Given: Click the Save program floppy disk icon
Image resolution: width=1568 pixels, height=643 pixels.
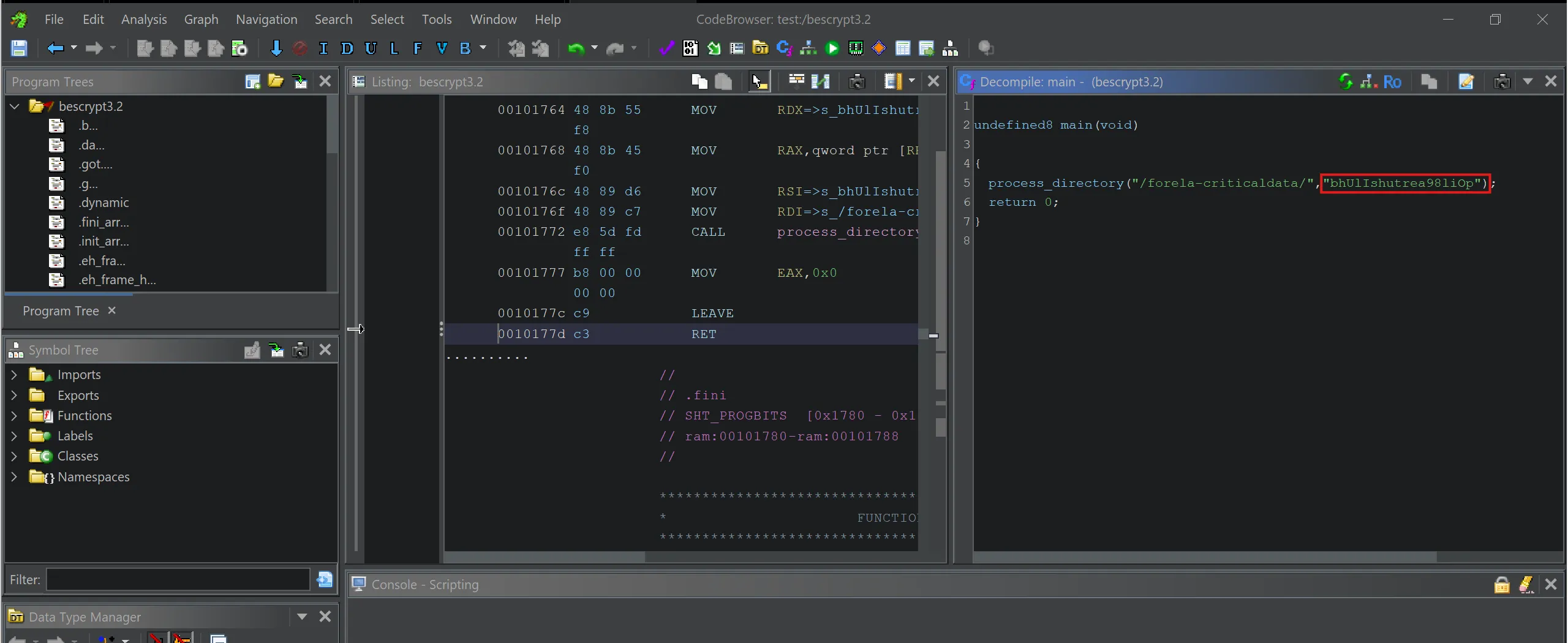Looking at the screenshot, I should [x=19, y=48].
